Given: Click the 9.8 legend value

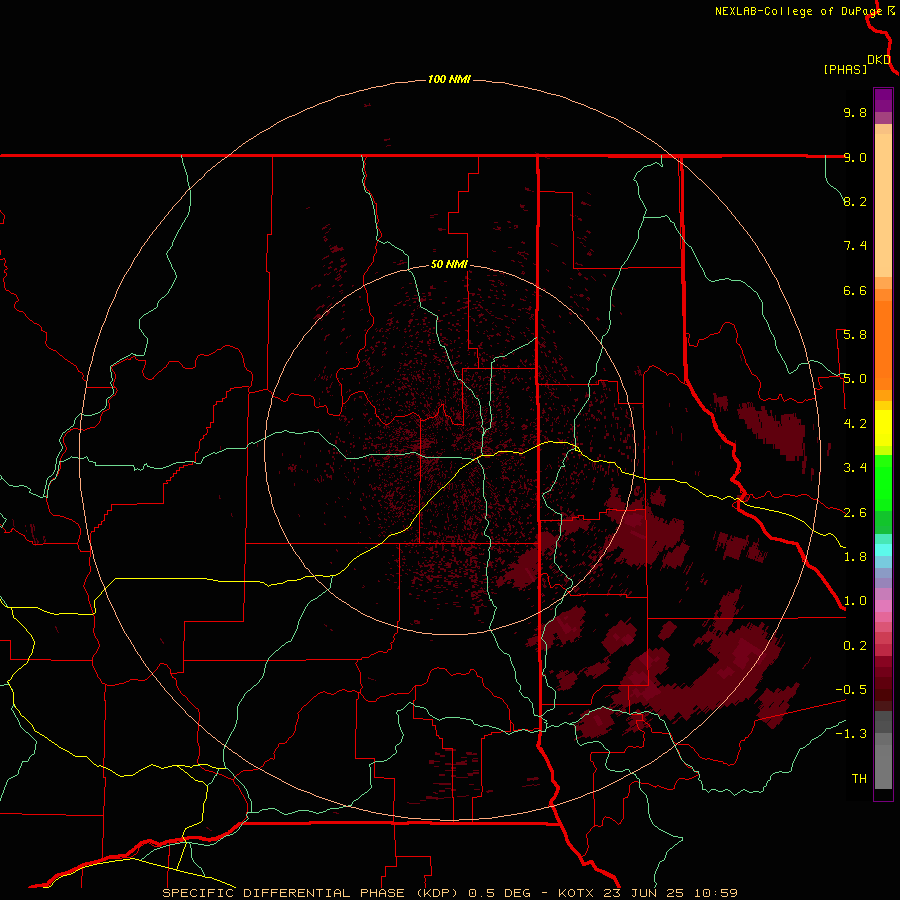Looking at the screenshot, I should point(855,112).
